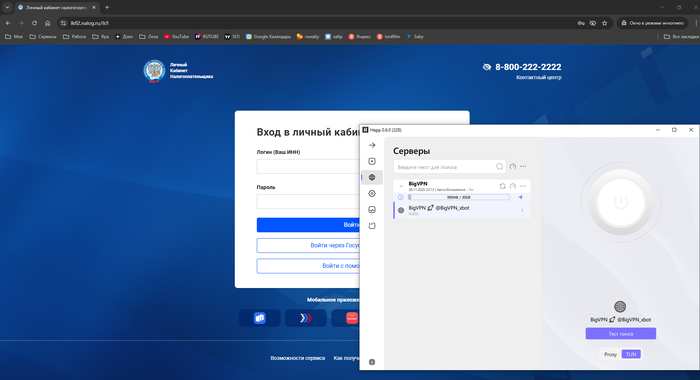Open the Chrome three-dot menu
700x380 pixels.
[695, 23]
